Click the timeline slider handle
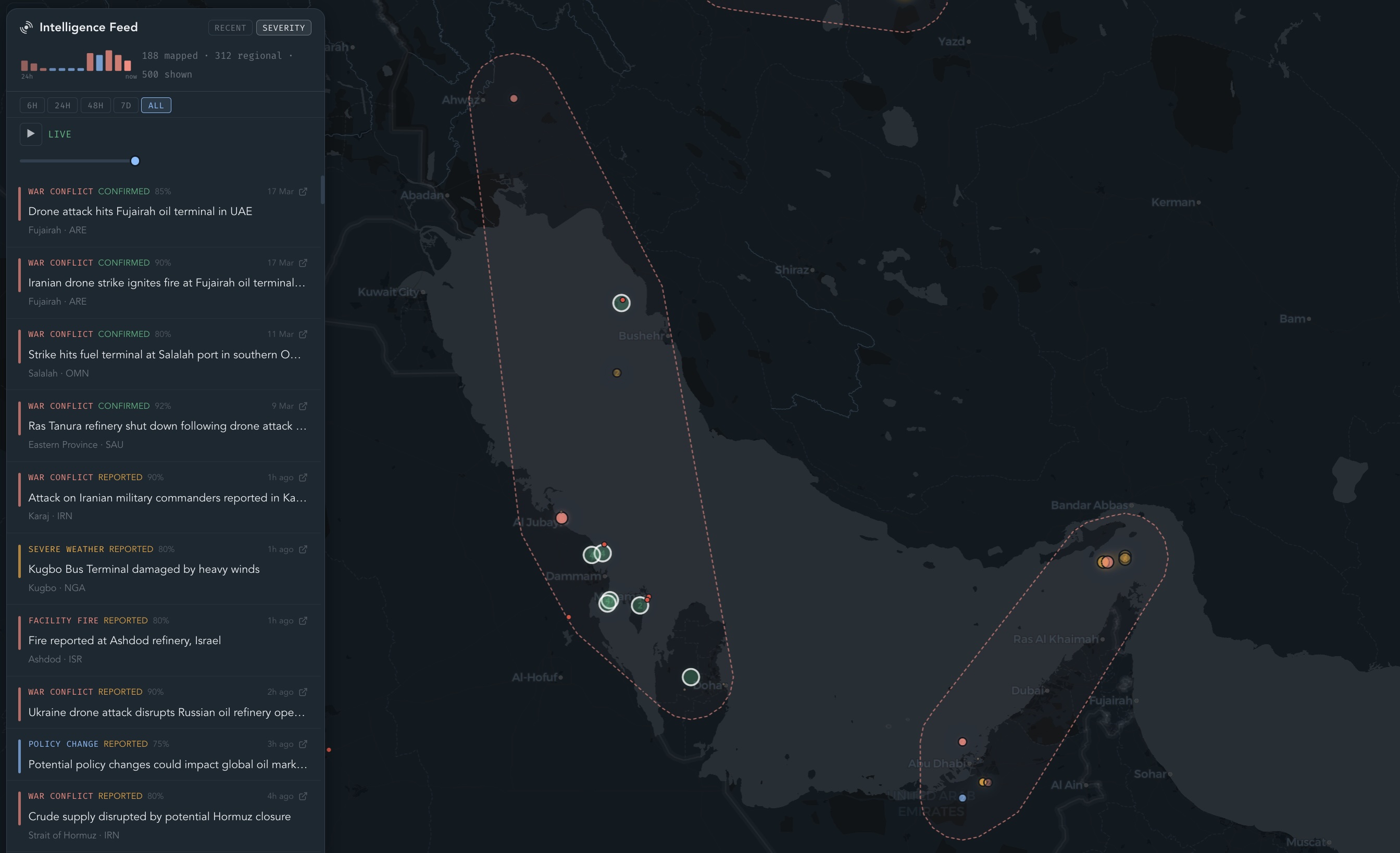Screen dimensions: 1400x853 tap(135, 161)
